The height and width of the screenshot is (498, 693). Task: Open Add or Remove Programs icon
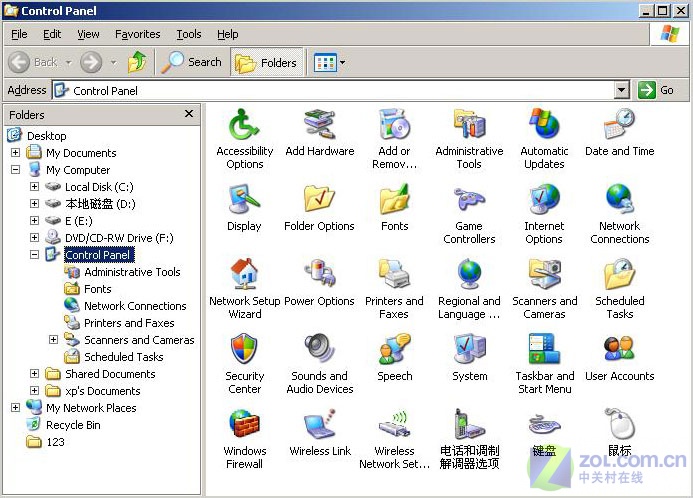point(394,125)
